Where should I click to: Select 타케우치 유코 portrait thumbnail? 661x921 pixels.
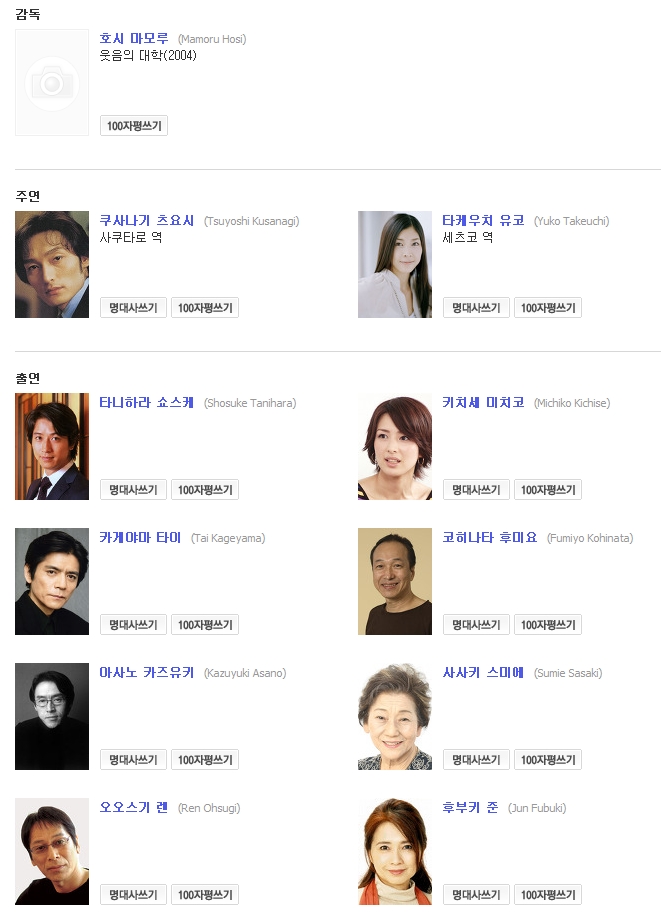click(395, 264)
